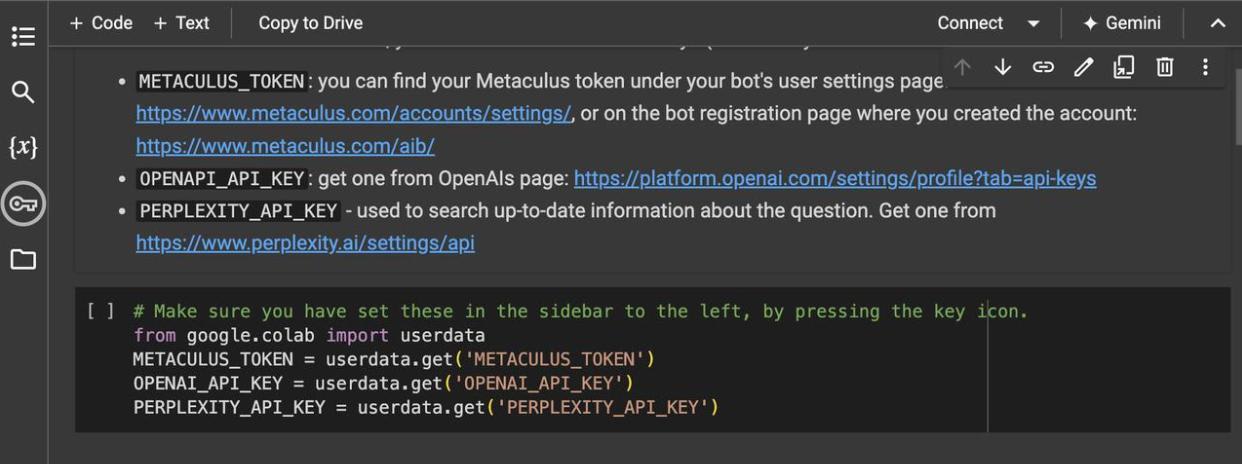Add a new Code cell
1242x464 pixels.
coord(101,23)
